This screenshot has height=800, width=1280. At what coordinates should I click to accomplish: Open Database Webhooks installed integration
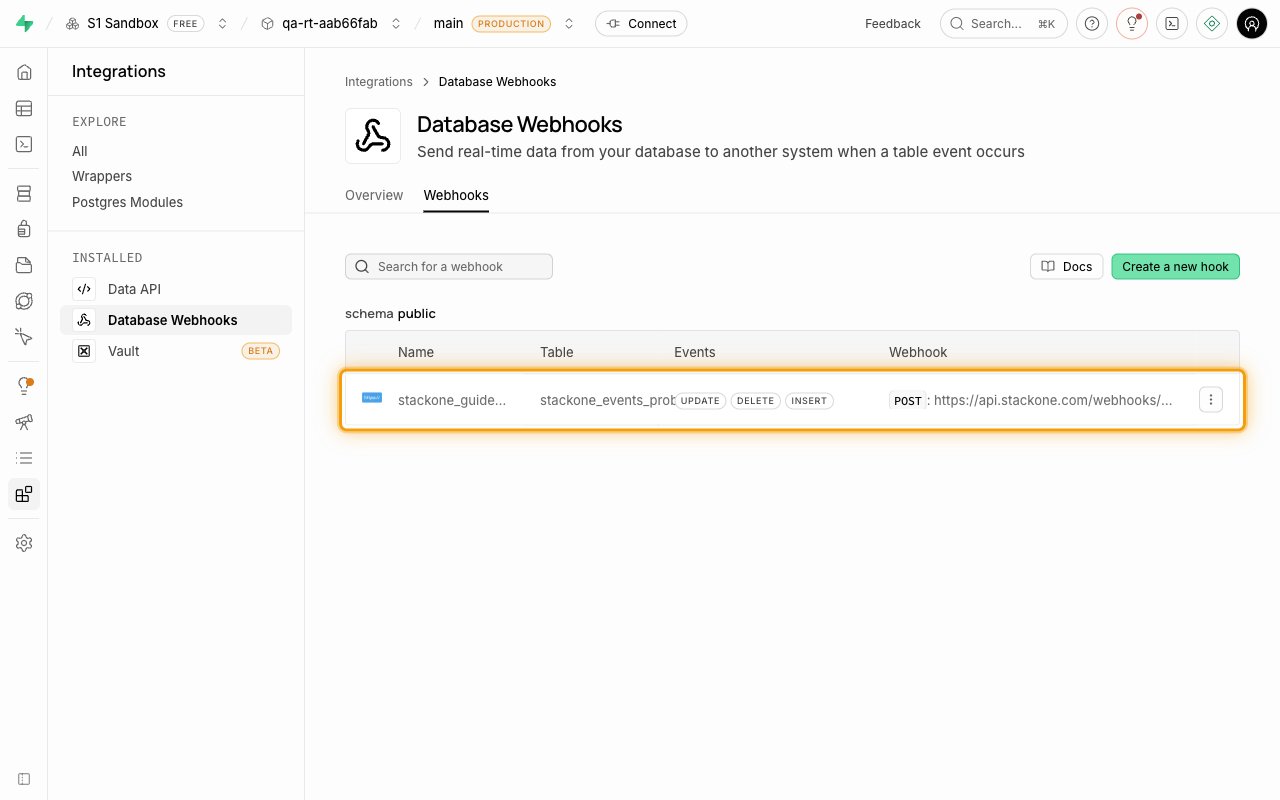[176, 320]
